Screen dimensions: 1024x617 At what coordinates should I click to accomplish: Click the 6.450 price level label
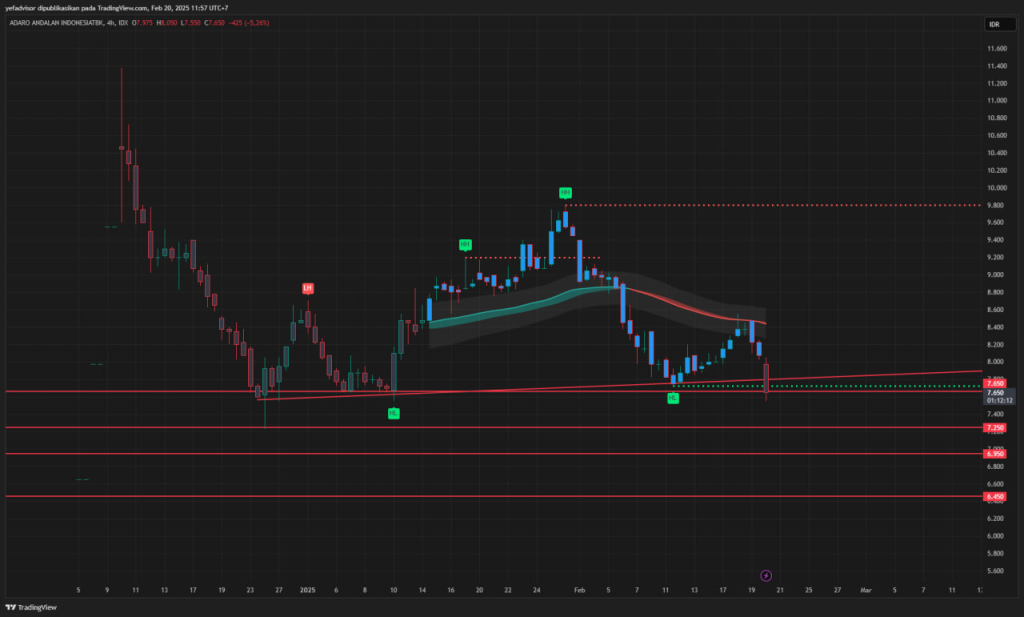[x=994, y=497]
